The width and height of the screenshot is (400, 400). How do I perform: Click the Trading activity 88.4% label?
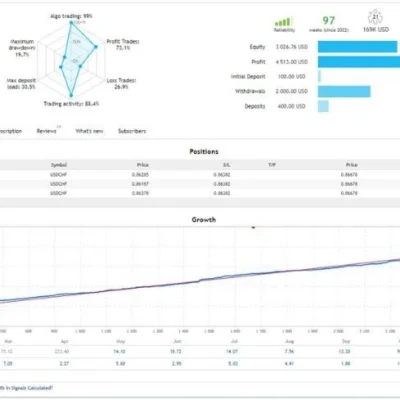pos(71,104)
